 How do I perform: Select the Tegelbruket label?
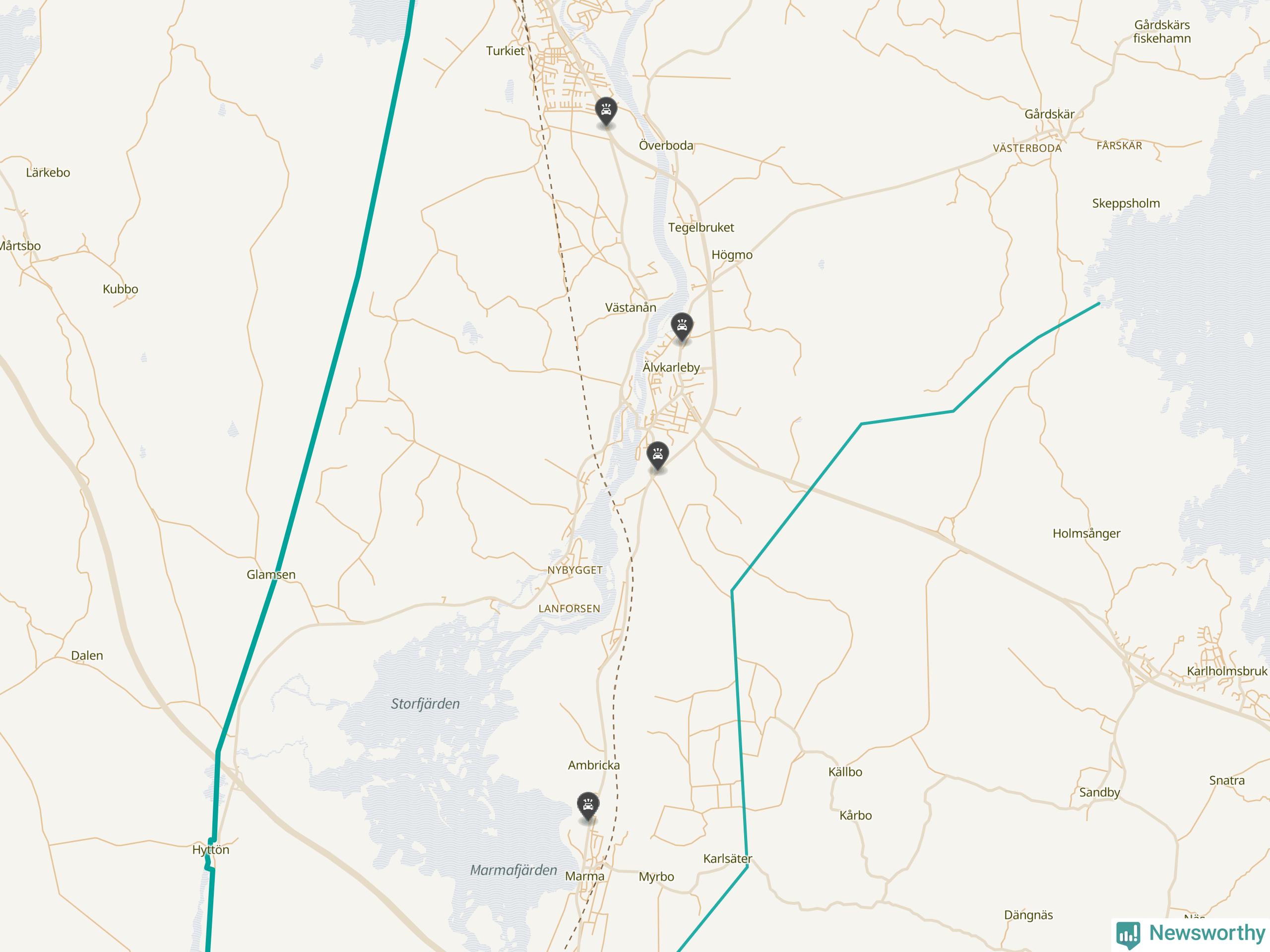pyautogui.click(x=701, y=227)
